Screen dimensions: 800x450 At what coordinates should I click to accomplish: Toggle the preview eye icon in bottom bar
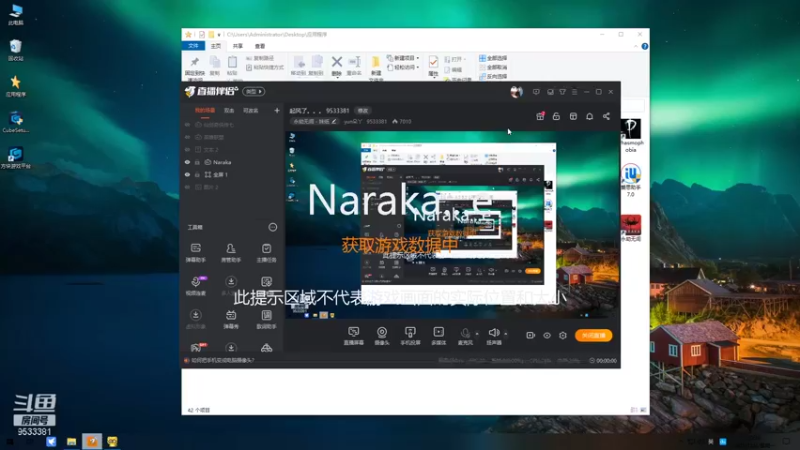(547, 335)
